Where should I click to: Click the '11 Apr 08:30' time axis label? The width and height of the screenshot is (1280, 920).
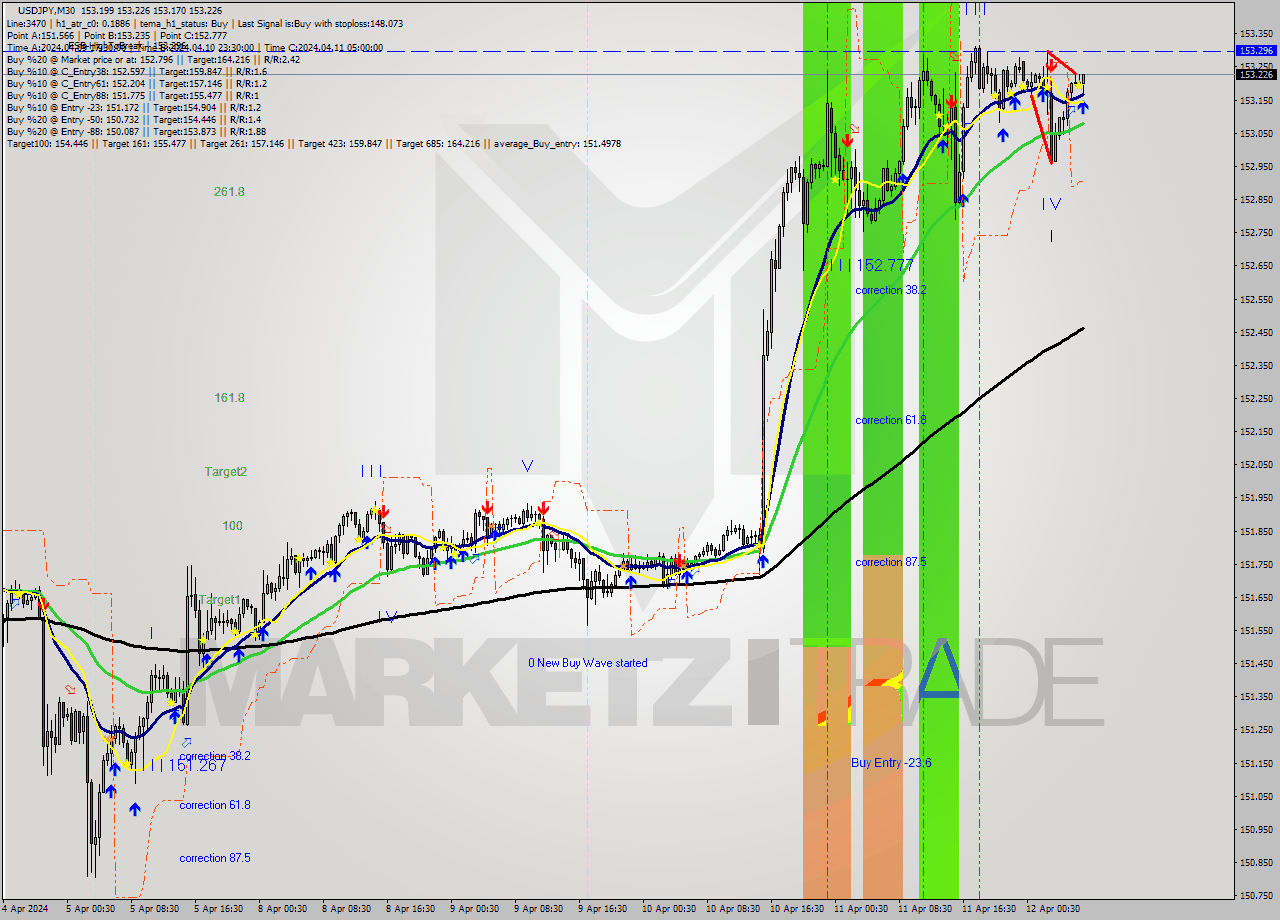(x=925, y=909)
